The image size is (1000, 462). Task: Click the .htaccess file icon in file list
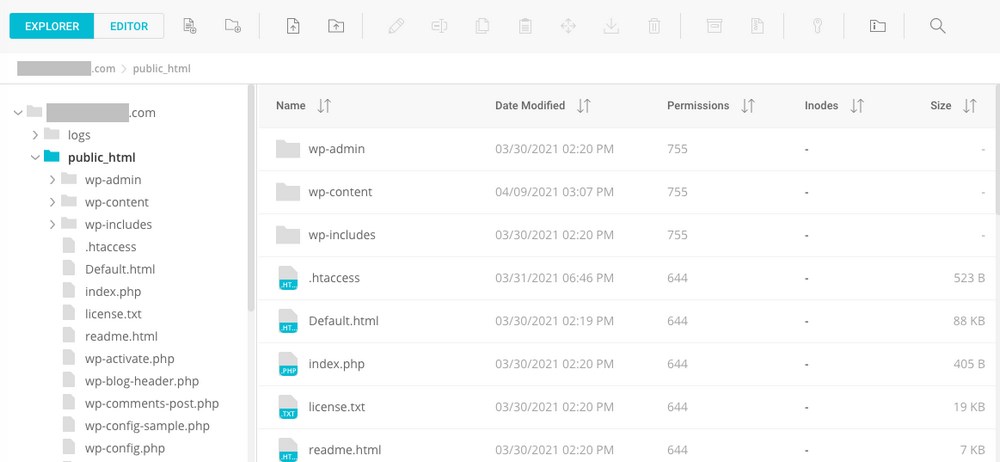[x=288, y=278]
